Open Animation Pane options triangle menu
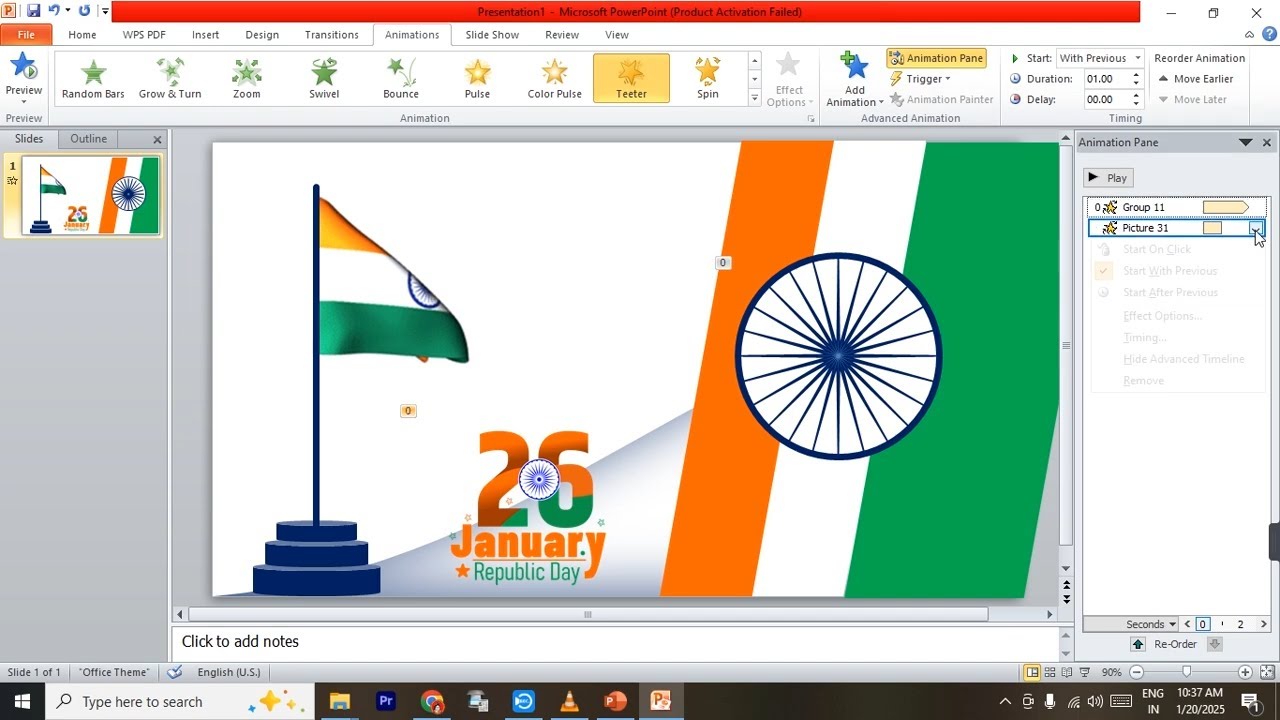 pos(1245,142)
